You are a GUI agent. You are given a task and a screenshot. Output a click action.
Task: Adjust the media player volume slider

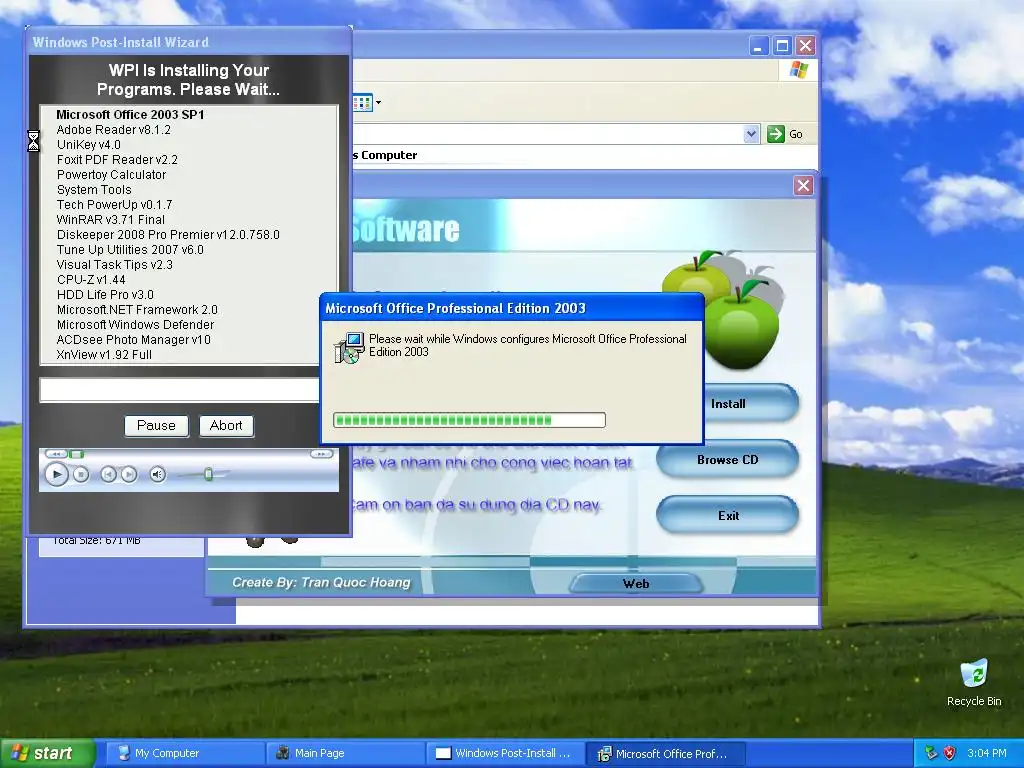208,474
